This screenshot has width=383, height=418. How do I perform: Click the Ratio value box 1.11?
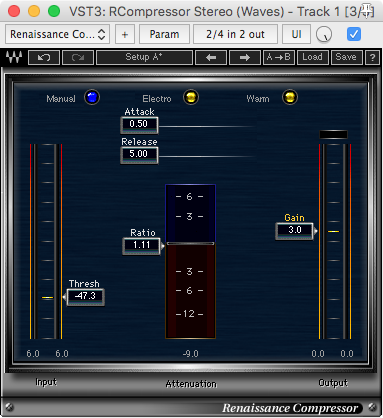(142, 246)
